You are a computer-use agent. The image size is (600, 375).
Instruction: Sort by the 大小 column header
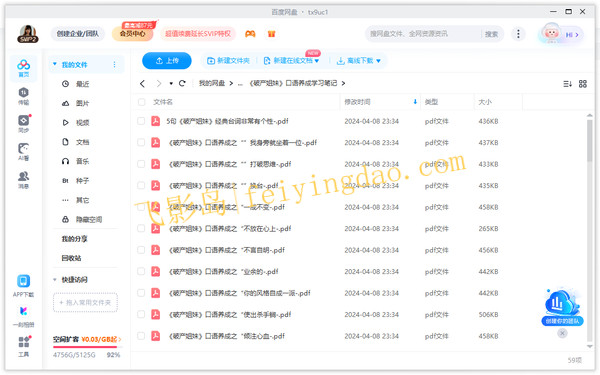485,102
